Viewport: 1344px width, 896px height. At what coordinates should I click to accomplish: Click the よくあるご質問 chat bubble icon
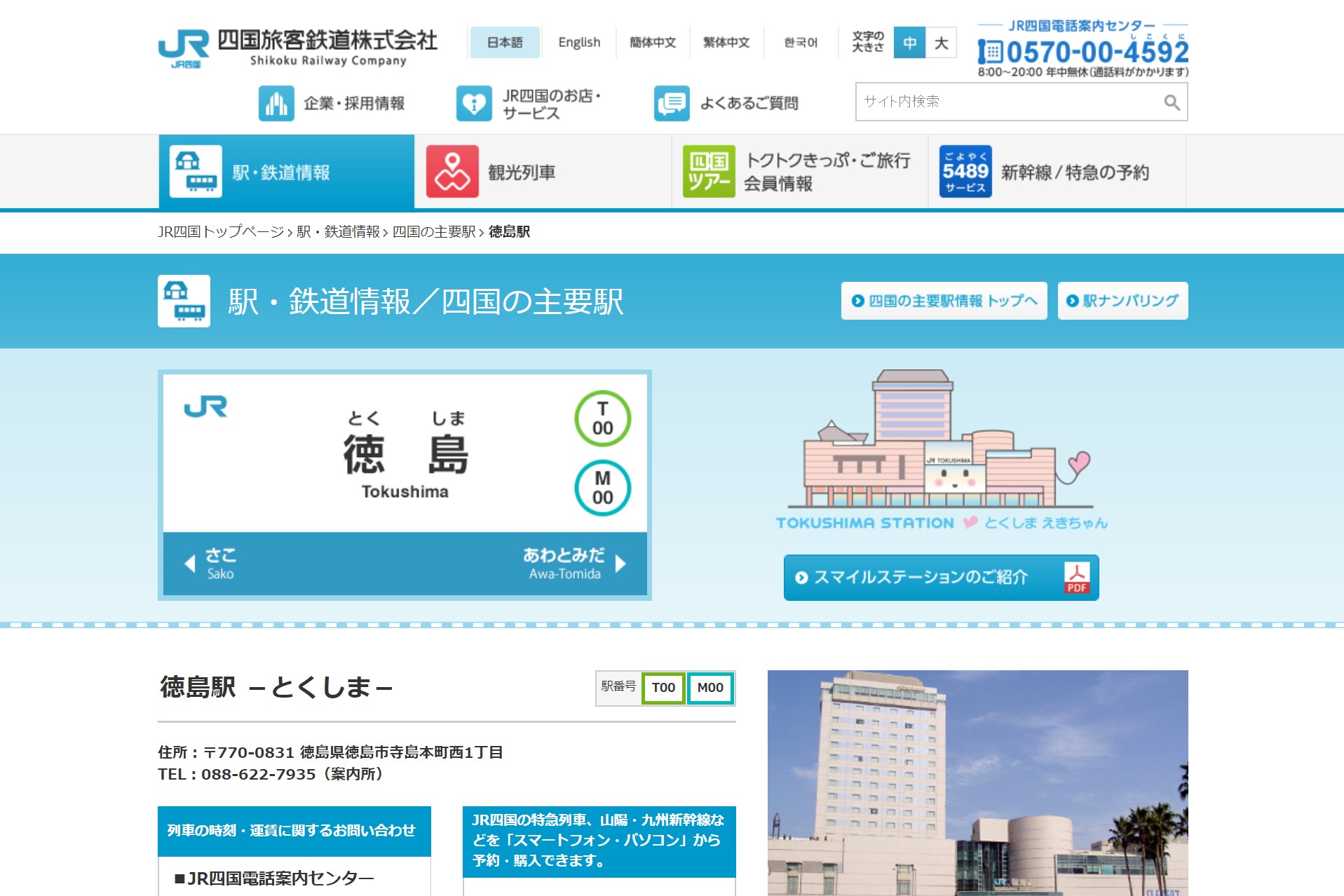pyautogui.click(x=672, y=104)
